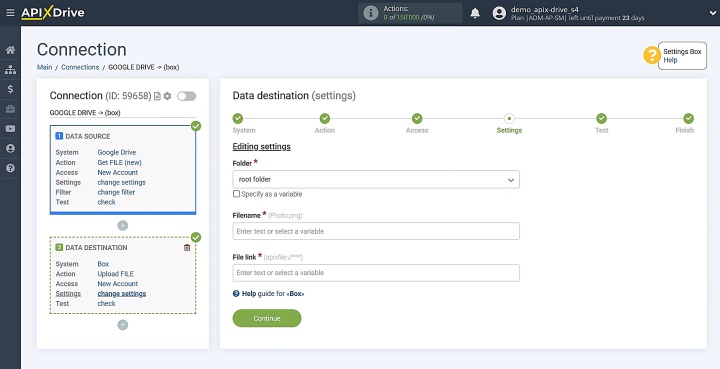Open Google Drive system link
This screenshot has width=720, height=369.
click(117, 152)
